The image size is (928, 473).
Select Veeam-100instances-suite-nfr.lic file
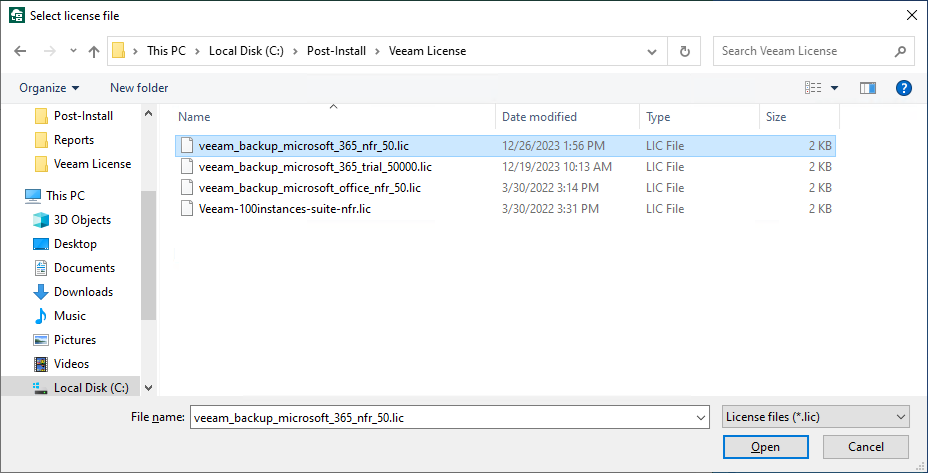click(505, 208)
